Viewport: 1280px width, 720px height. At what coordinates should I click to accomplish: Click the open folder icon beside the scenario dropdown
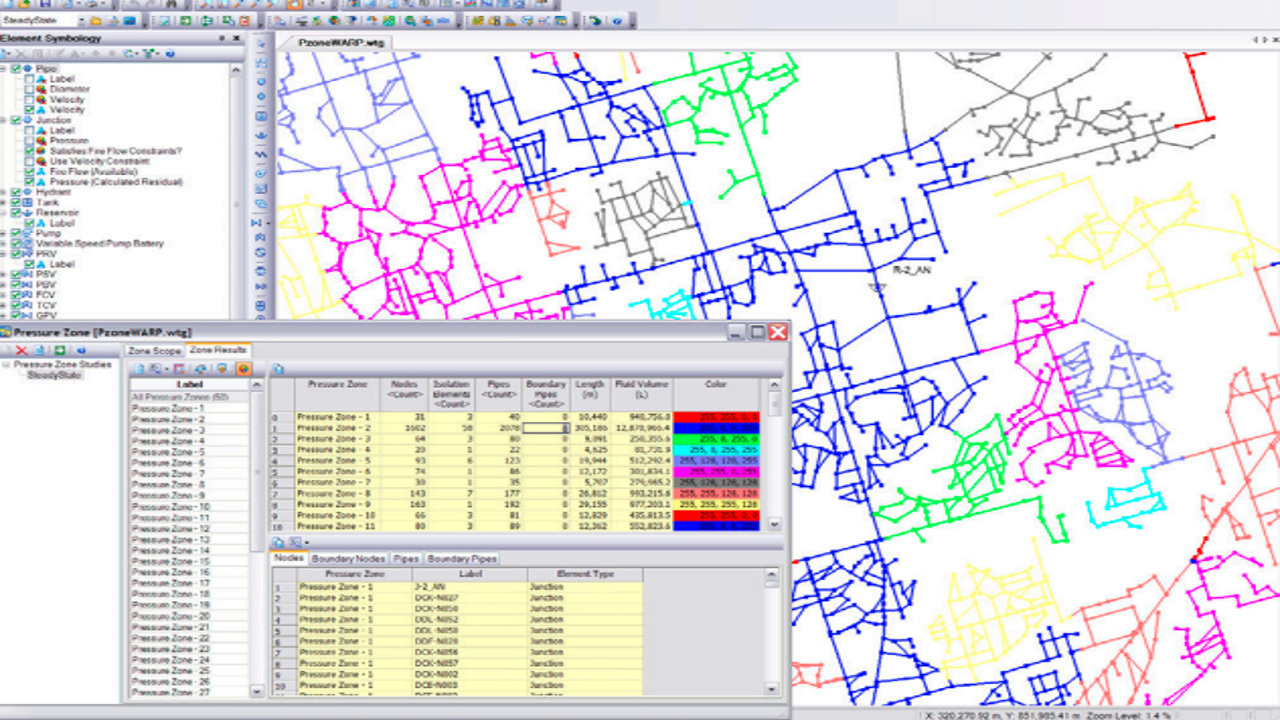[96, 20]
